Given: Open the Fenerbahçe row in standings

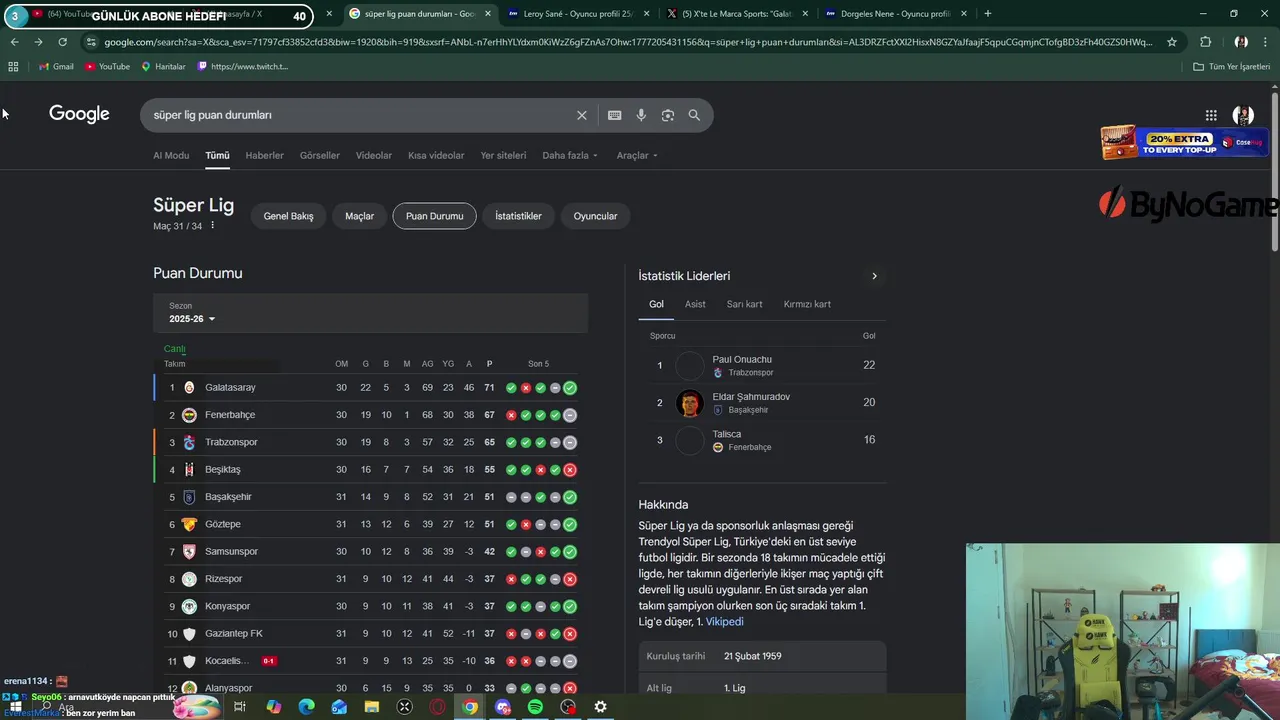Looking at the screenshot, I should pos(370,415).
